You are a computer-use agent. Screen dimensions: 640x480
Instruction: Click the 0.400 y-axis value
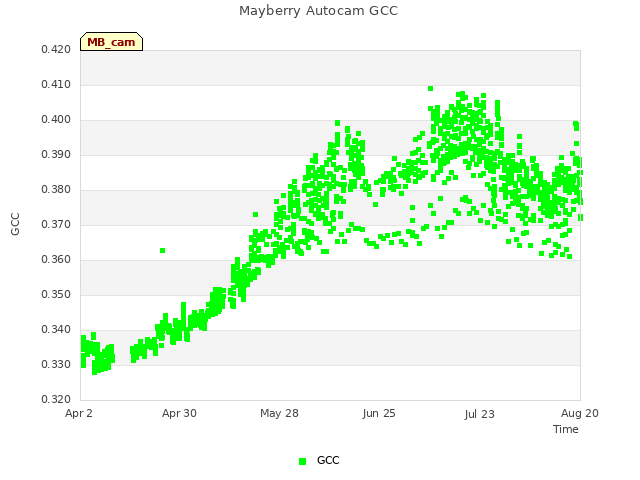tap(56, 120)
